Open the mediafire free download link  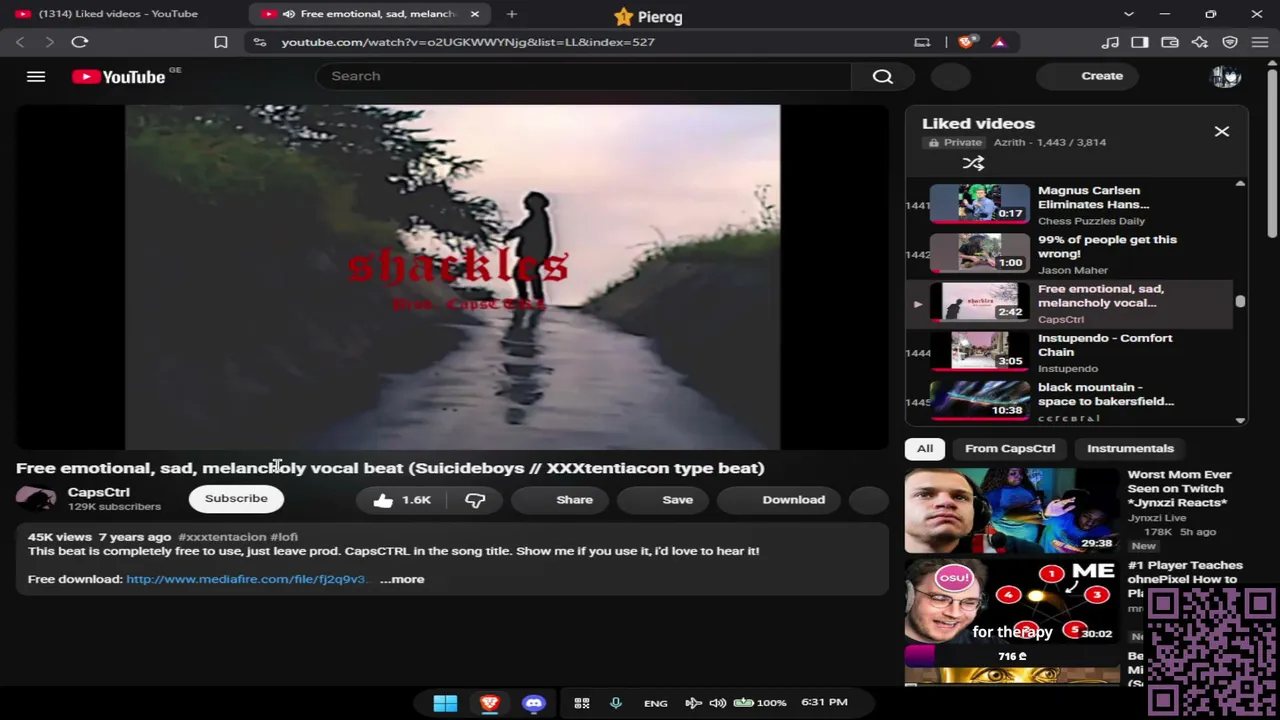pos(246,579)
